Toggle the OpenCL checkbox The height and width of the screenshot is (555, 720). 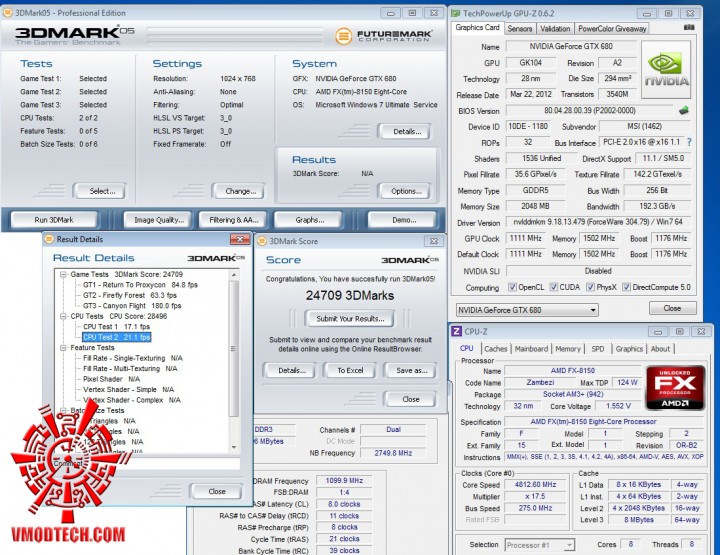click(512, 287)
